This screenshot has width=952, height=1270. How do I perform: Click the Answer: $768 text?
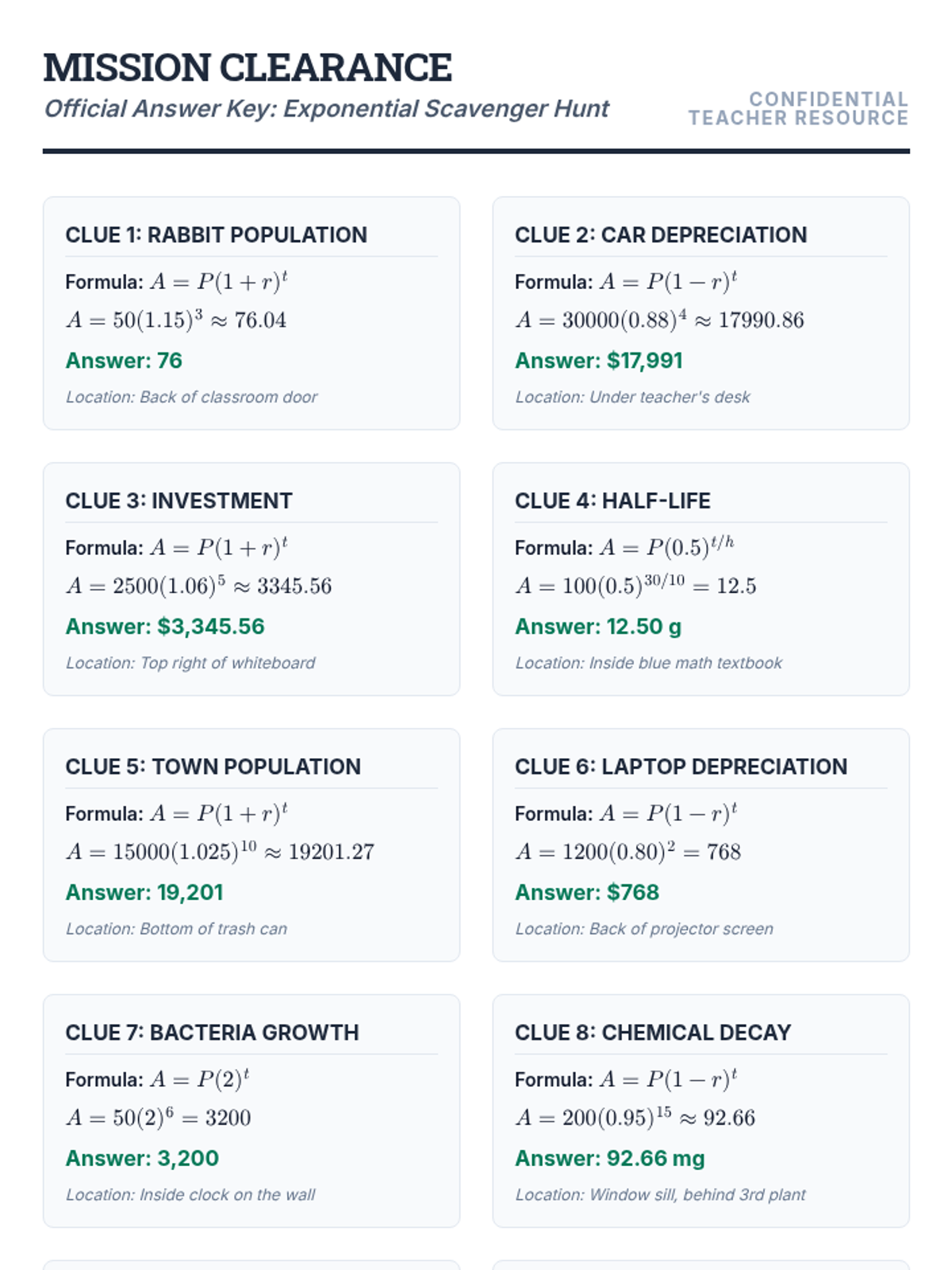point(587,892)
